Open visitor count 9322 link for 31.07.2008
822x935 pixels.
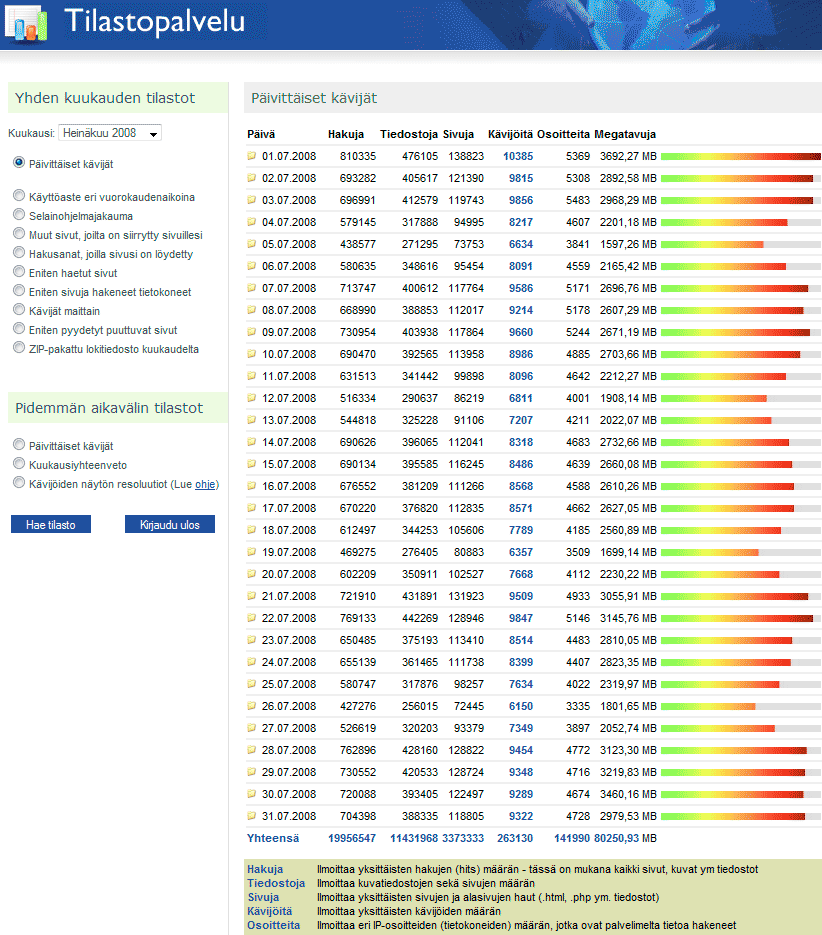[x=521, y=816]
